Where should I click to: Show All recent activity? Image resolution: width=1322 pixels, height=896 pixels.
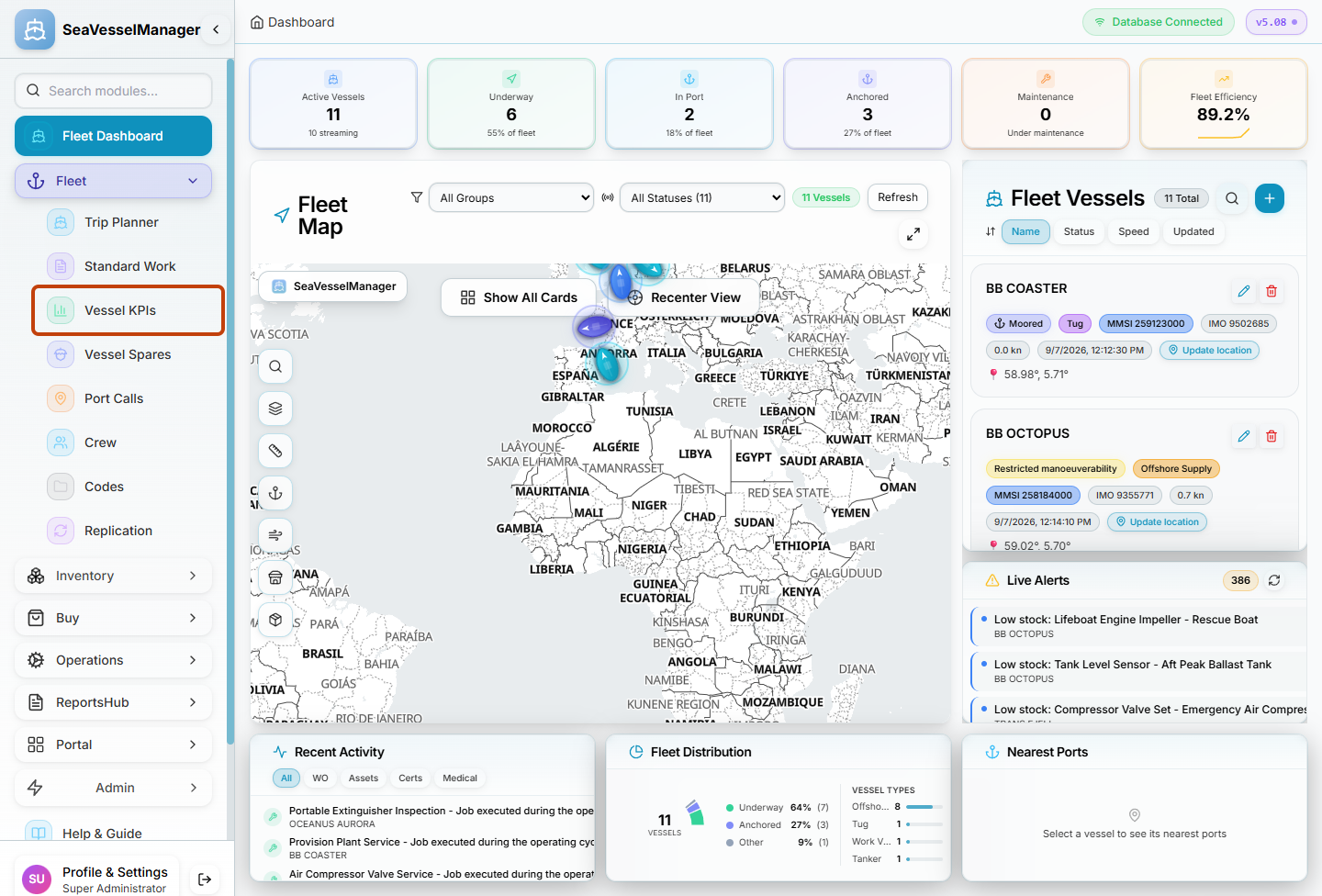point(286,778)
